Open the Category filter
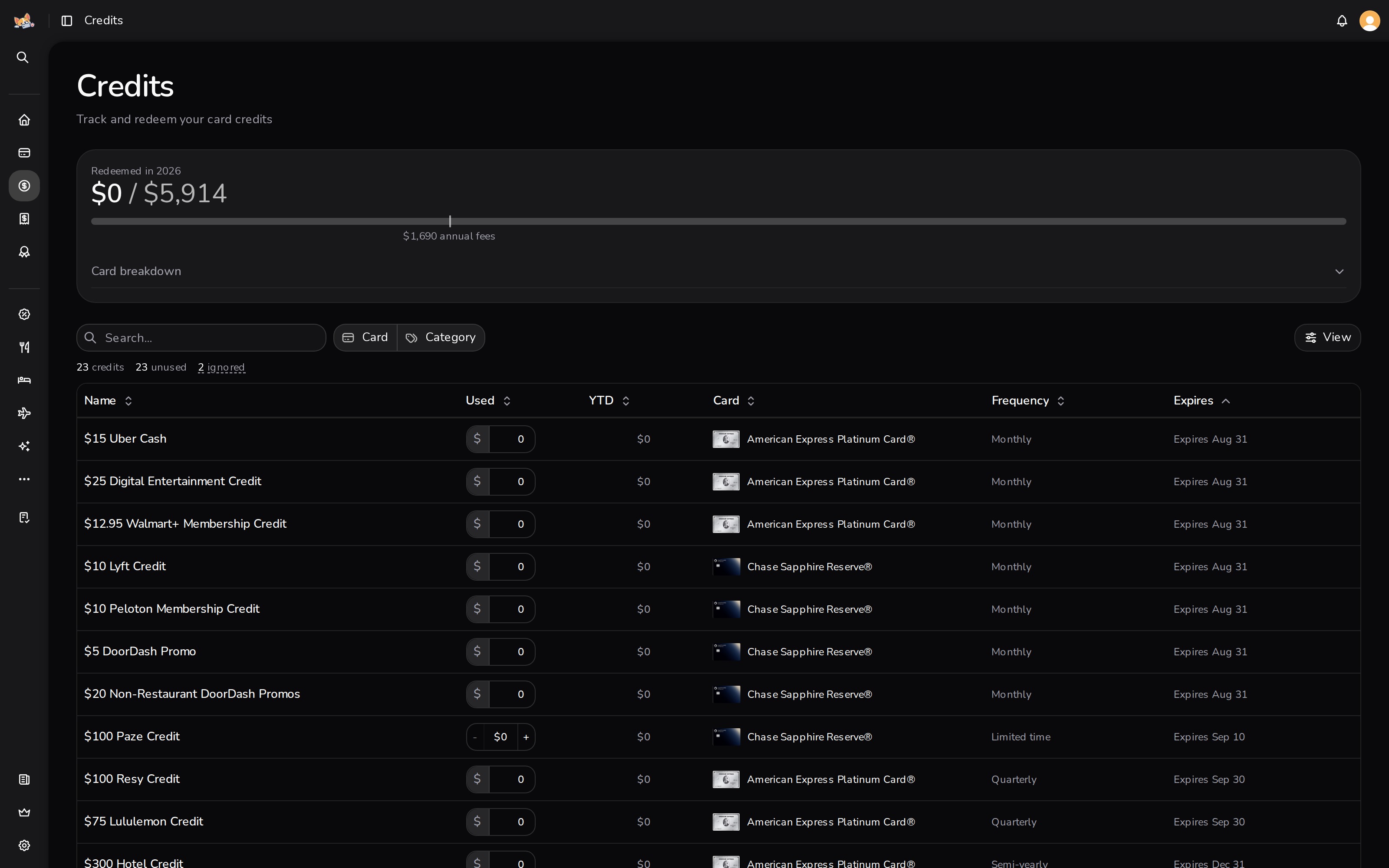1389x868 pixels. pos(441,338)
